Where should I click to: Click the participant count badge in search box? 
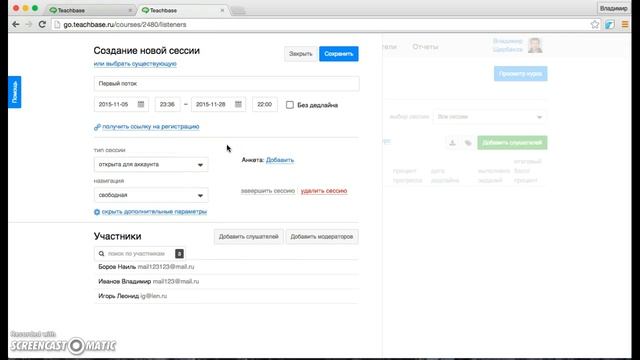click(x=179, y=254)
